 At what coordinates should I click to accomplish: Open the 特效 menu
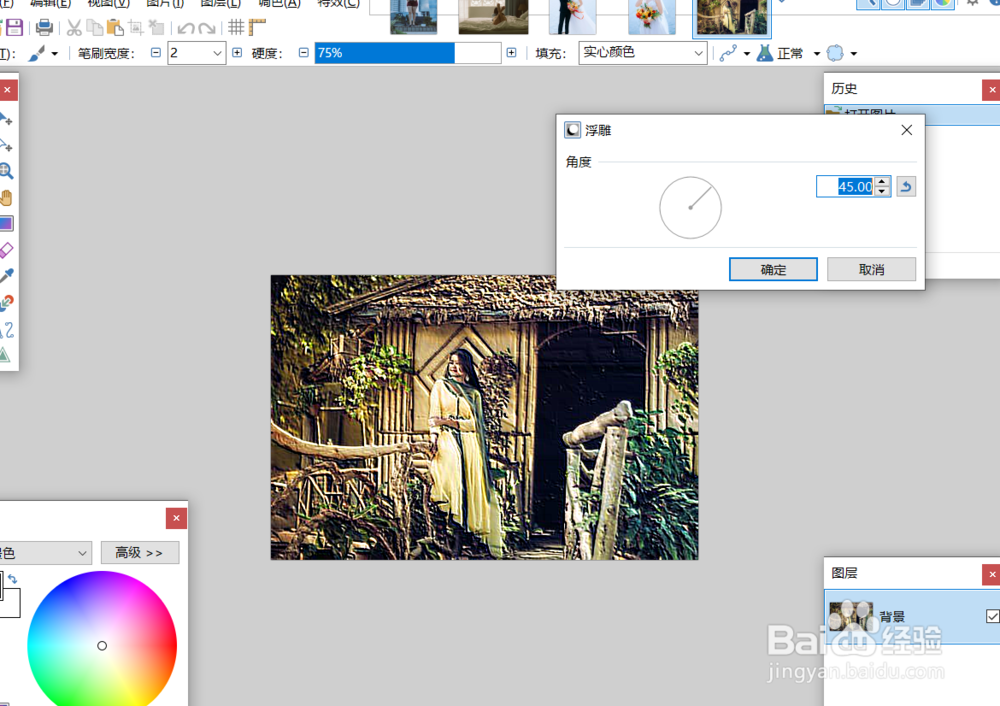[338, 4]
